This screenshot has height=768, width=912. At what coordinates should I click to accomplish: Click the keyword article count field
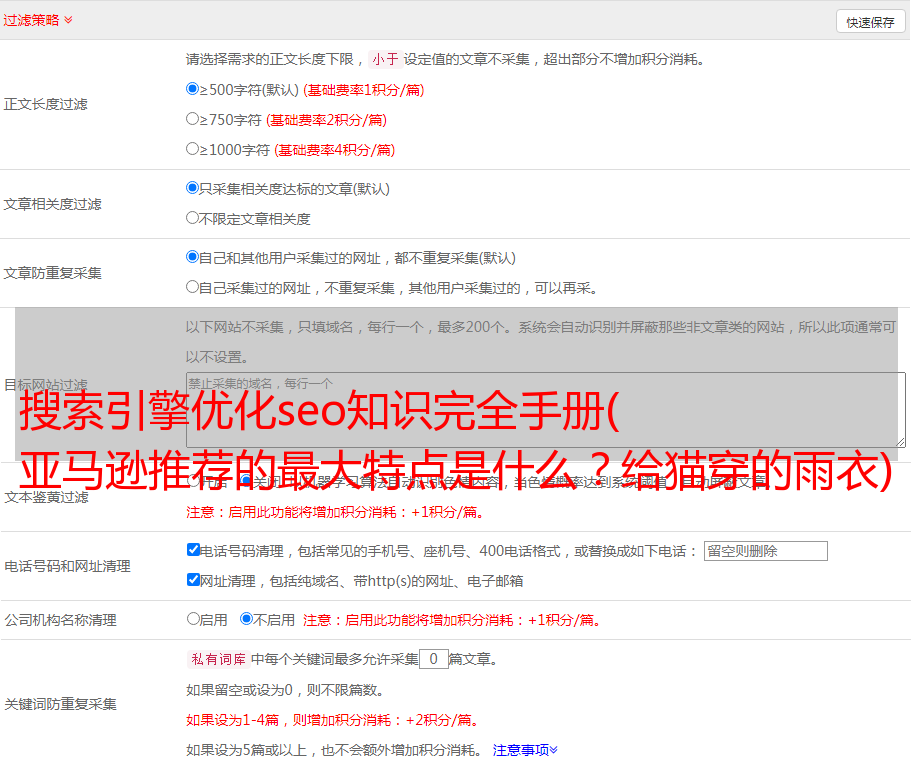pos(433,659)
